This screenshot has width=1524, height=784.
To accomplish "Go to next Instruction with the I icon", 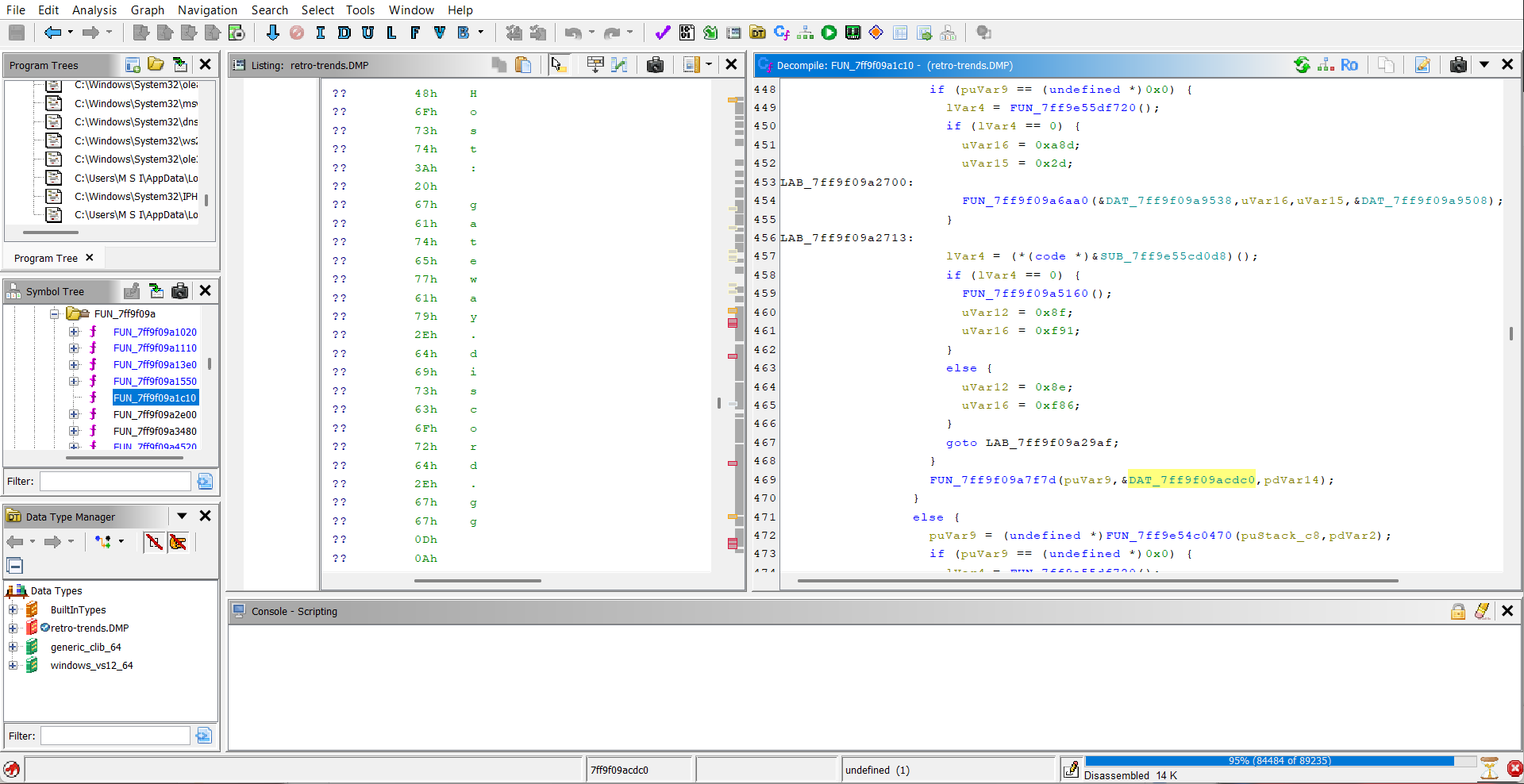I will [321, 33].
